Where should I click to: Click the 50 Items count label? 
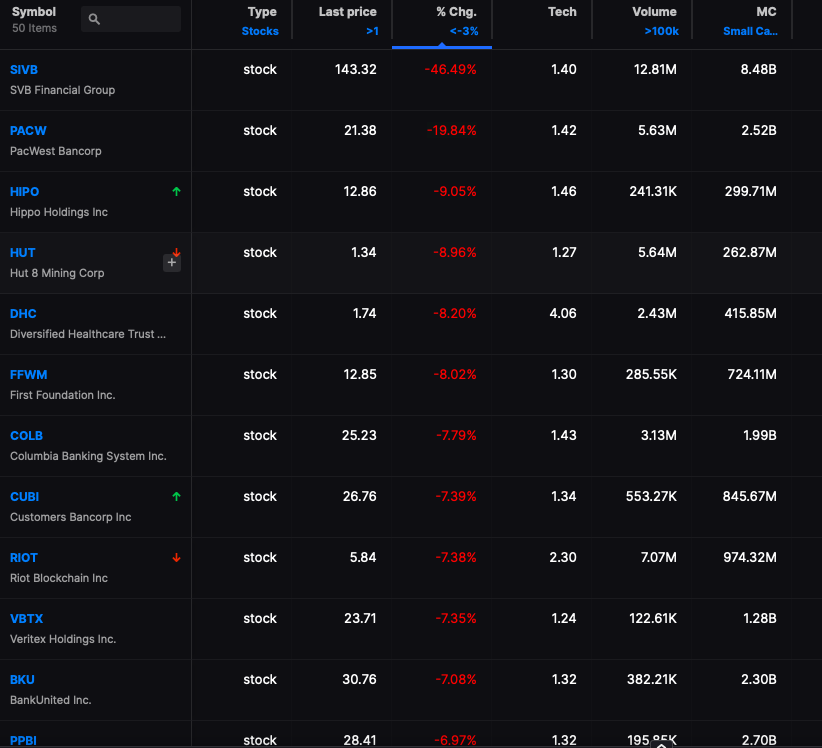click(34, 28)
